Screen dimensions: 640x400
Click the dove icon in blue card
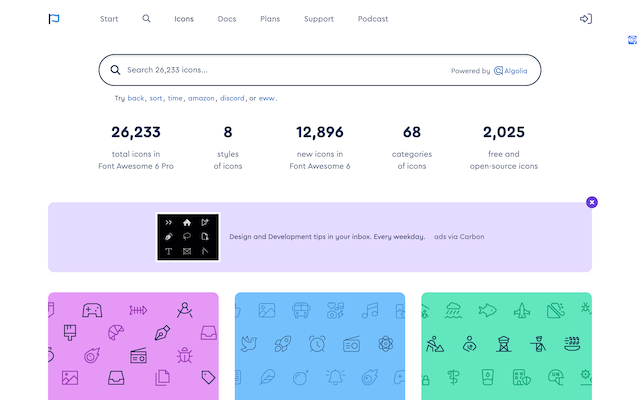249,344
